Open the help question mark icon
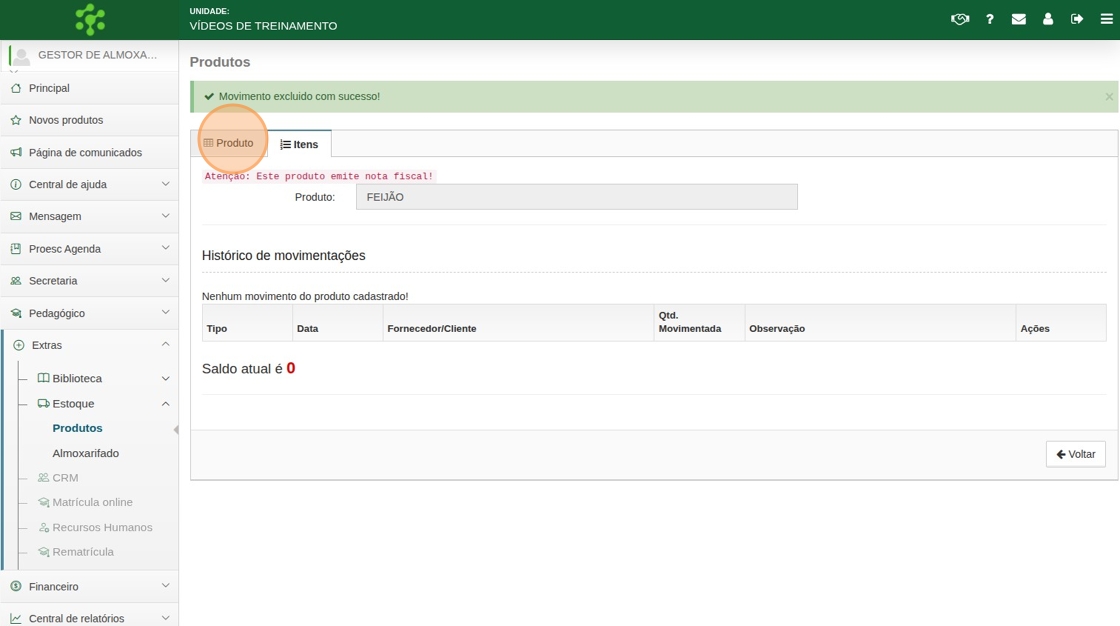 990,19
